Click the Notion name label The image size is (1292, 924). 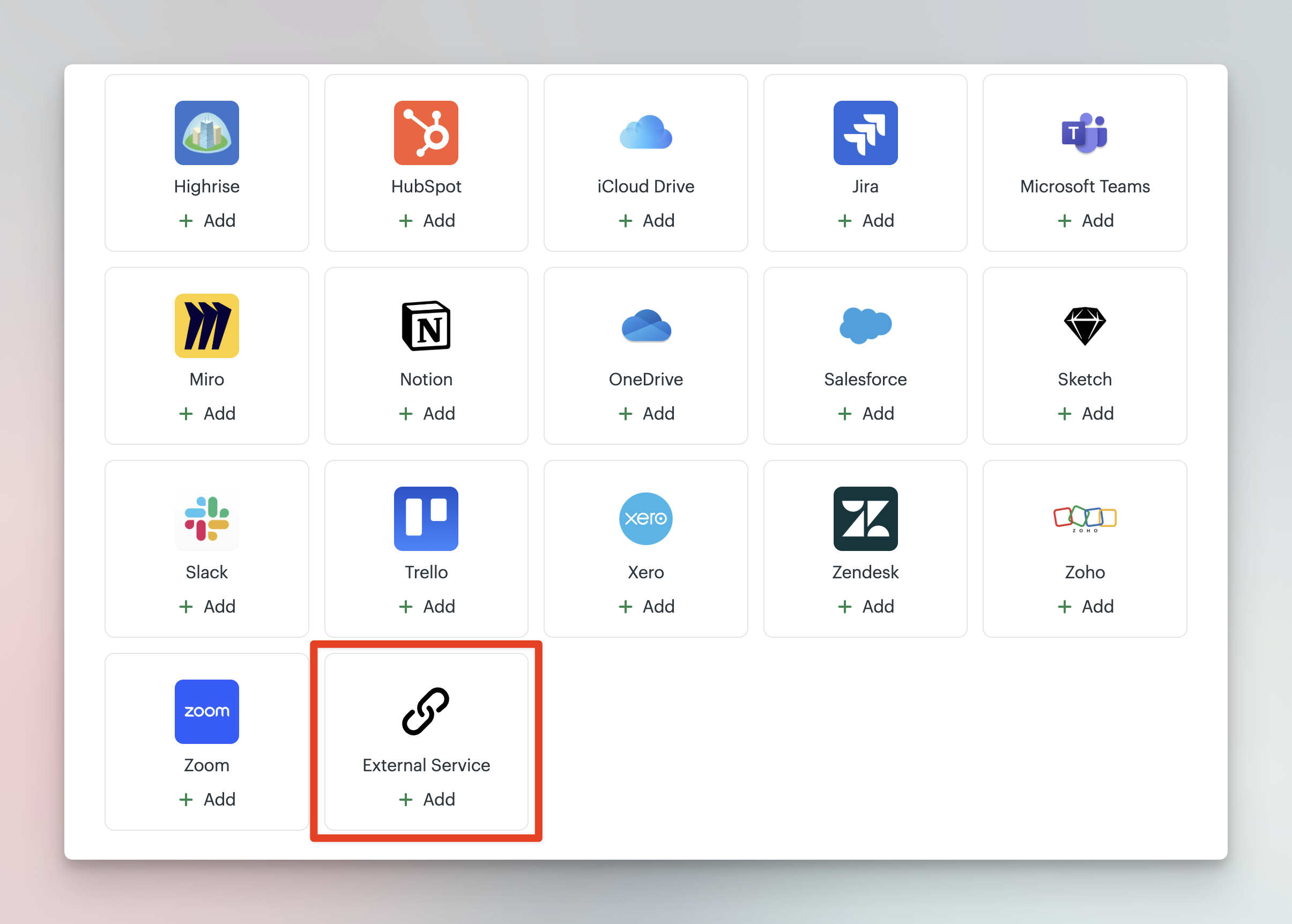(x=426, y=379)
